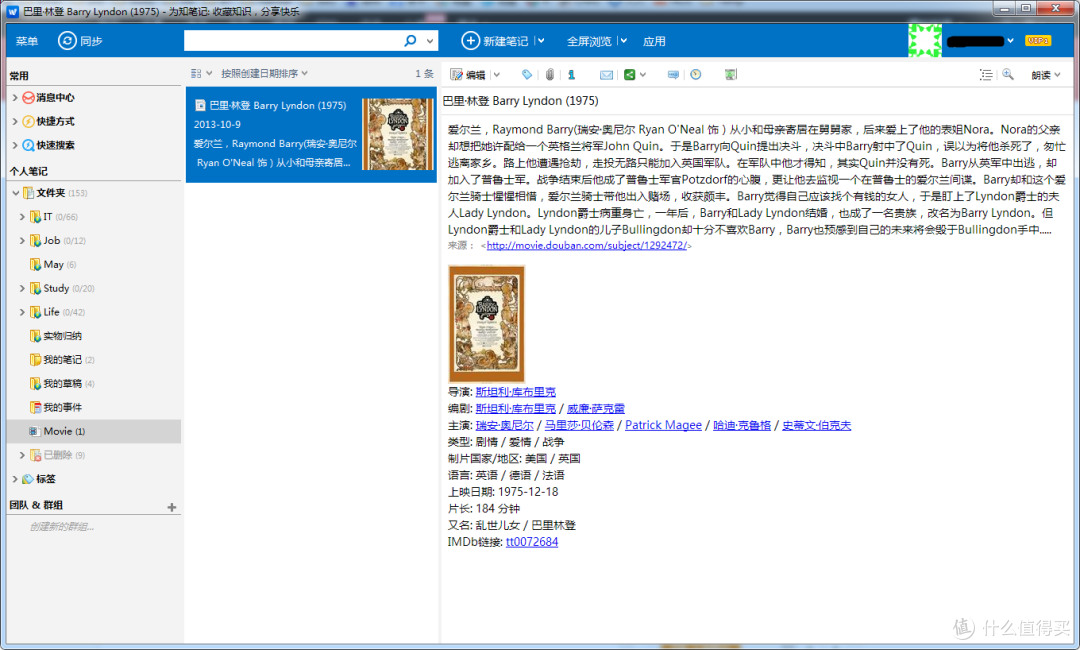The height and width of the screenshot is (650, 1080).
Task: Select the 我的草稿 folder
Action: [62, 384]
